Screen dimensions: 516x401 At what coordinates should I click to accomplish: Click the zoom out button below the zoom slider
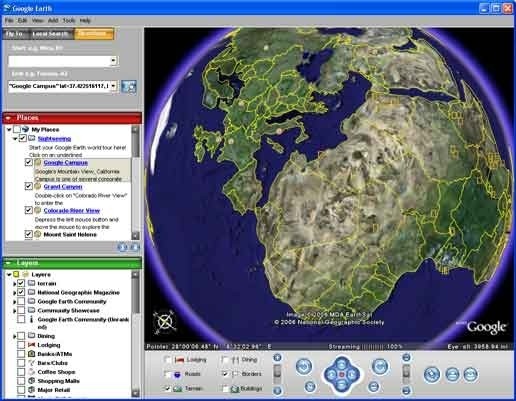tap(277, 390)
